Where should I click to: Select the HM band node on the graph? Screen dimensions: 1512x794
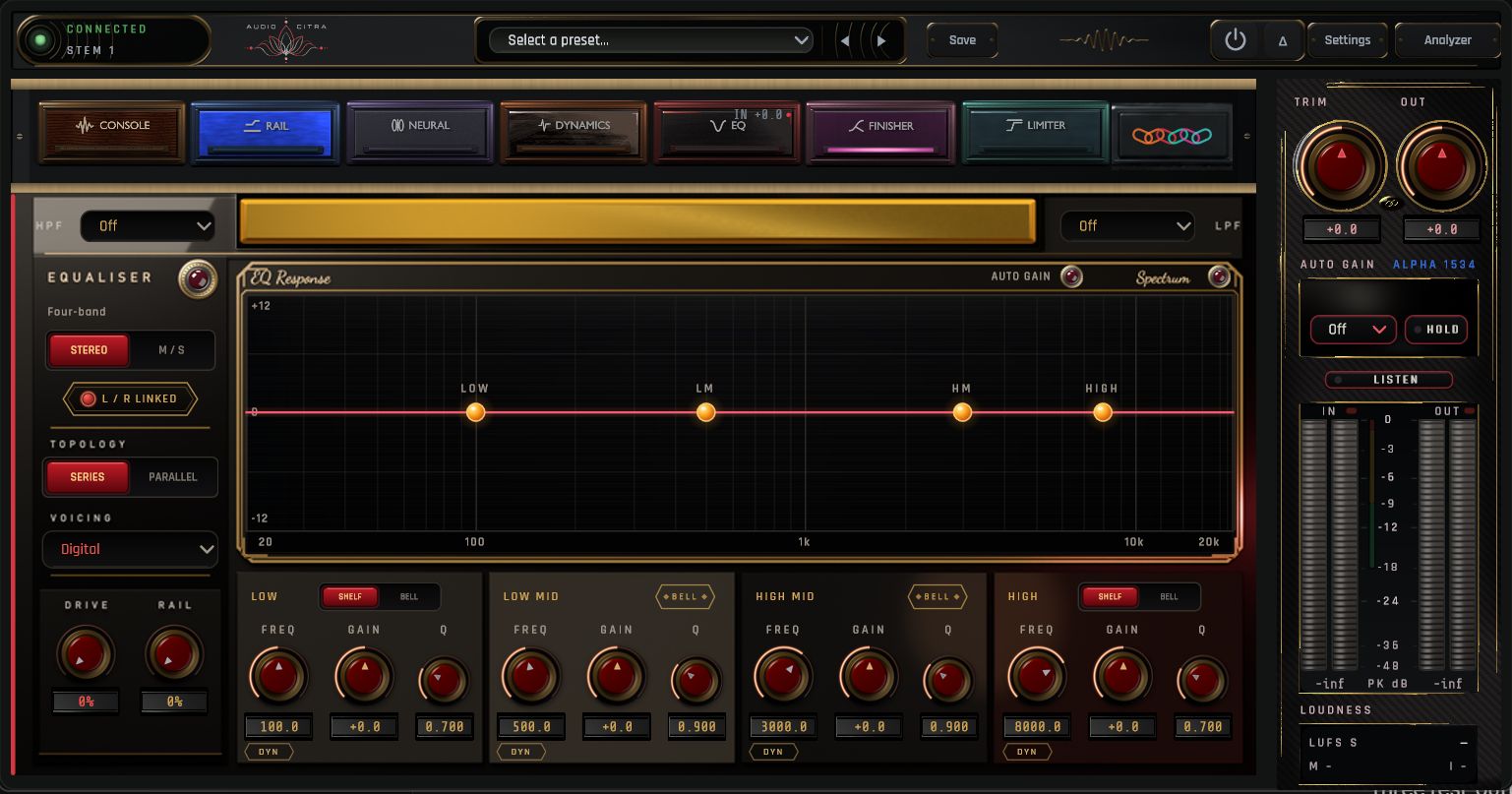pos(962,412)
